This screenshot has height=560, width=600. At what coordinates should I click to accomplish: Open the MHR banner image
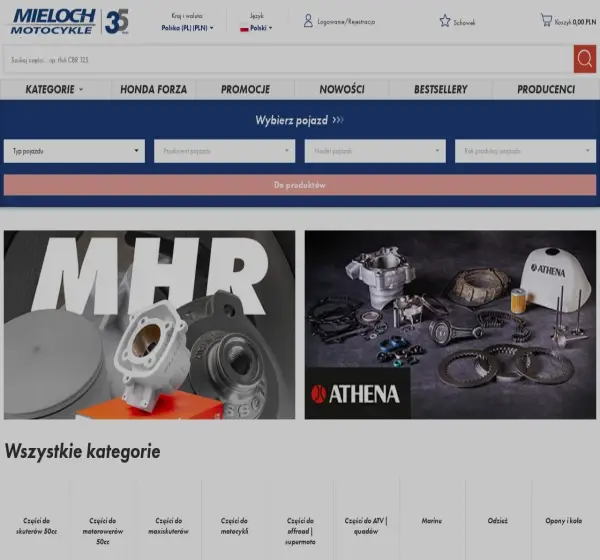point(149,325)
